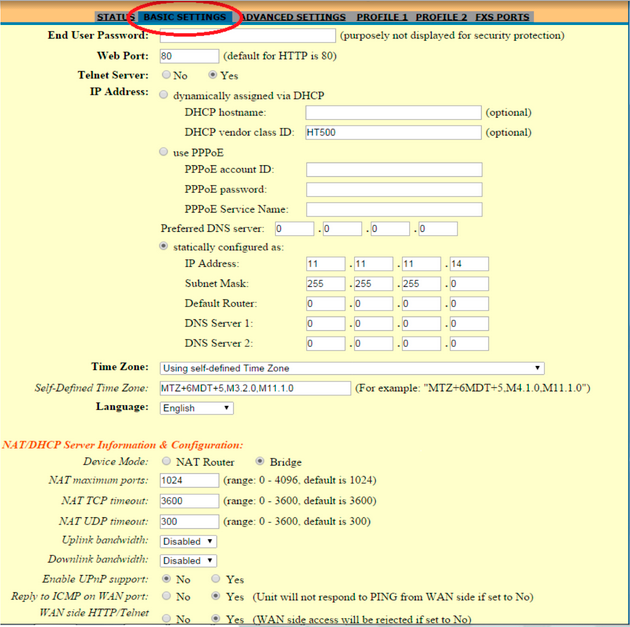The image size is (630, 627).
Task: Click last octet of DNS Server 1
Action: [469, 324]
